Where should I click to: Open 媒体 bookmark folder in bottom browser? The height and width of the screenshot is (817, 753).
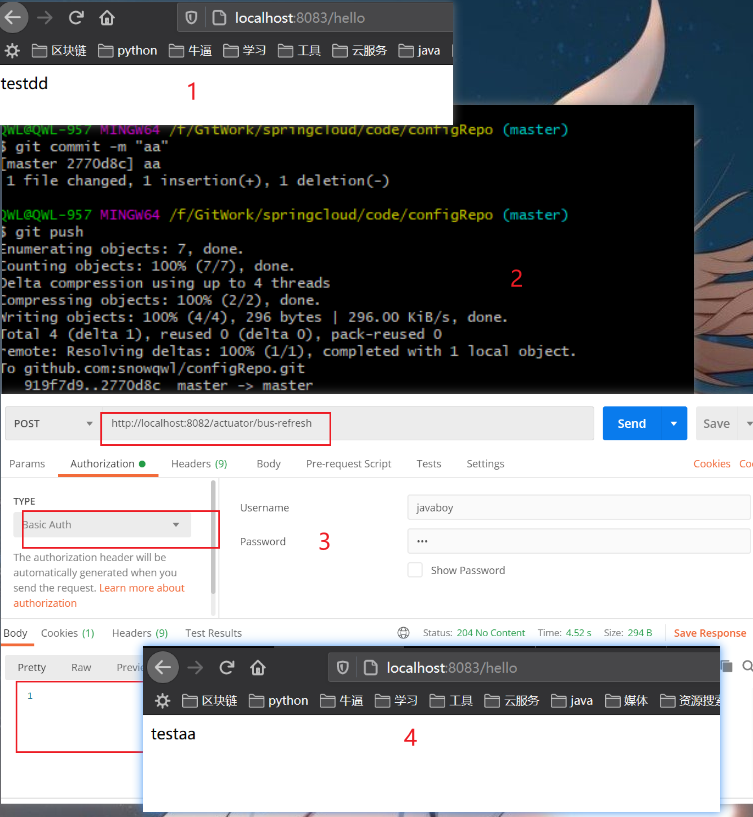pos(626,701)
